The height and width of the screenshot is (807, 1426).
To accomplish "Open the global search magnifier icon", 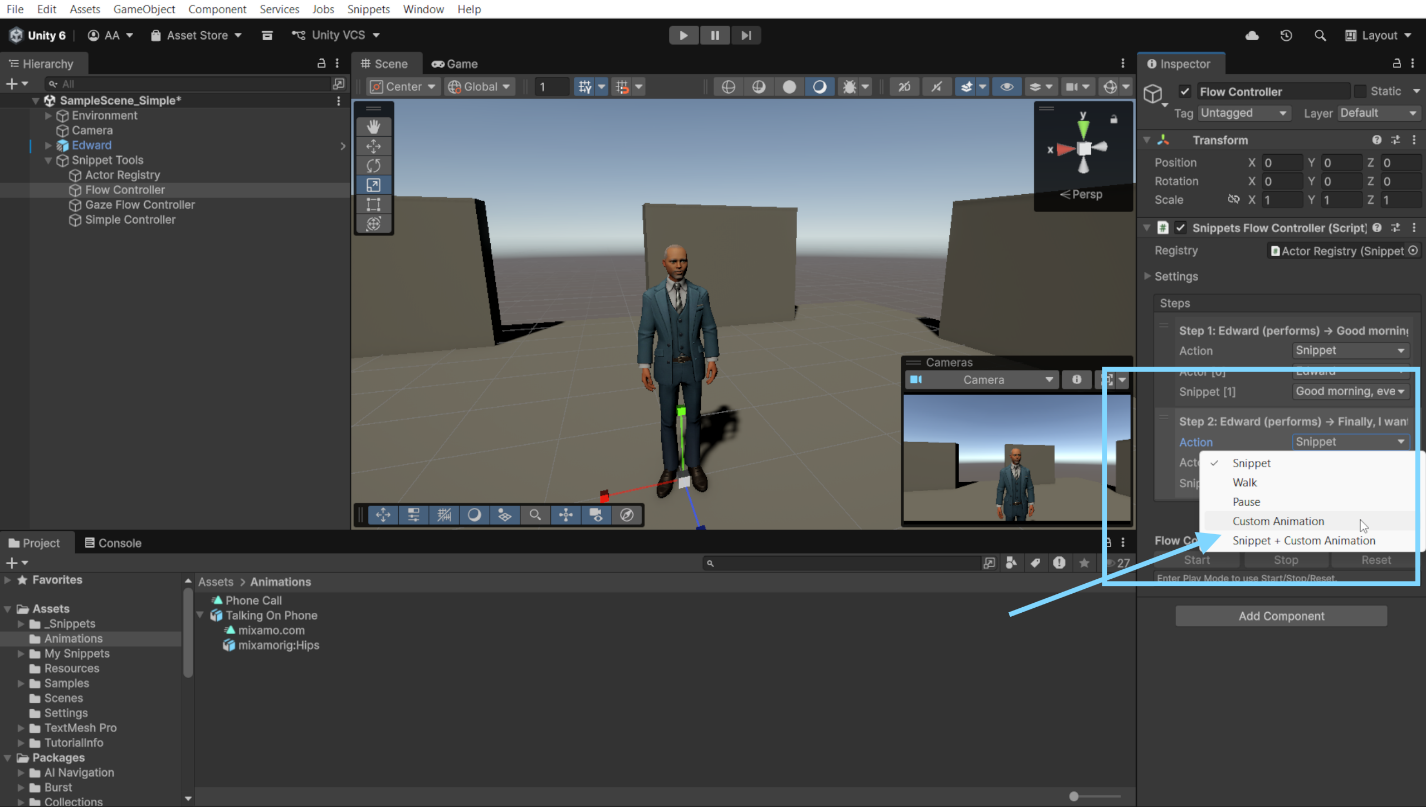I will click(1320, 35).
